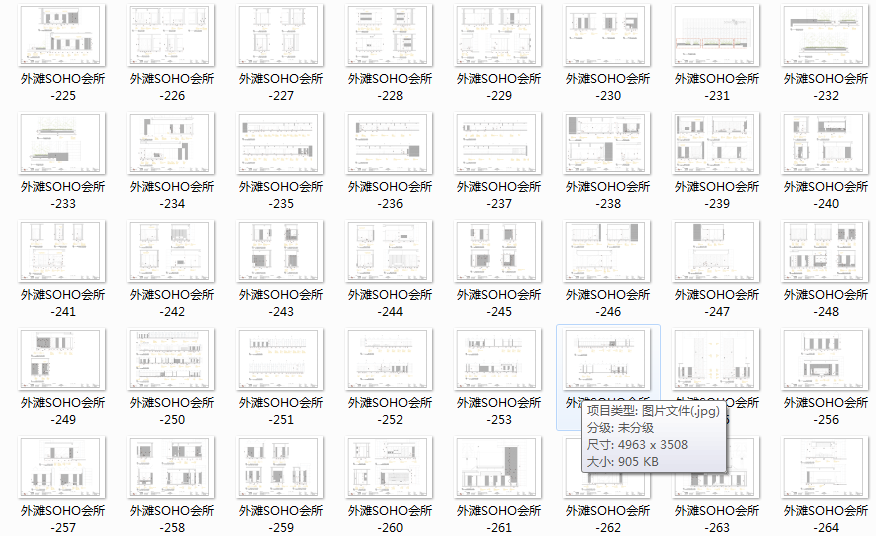Select the 外滩SOHO会所-225 drawing thumbnail

pos(63,35)
